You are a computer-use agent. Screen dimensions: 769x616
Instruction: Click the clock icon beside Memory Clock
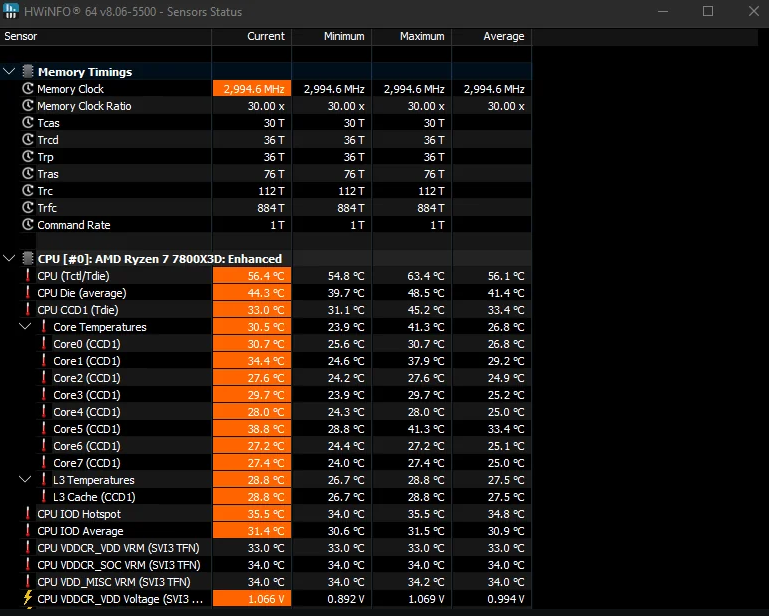click(28, 89)
